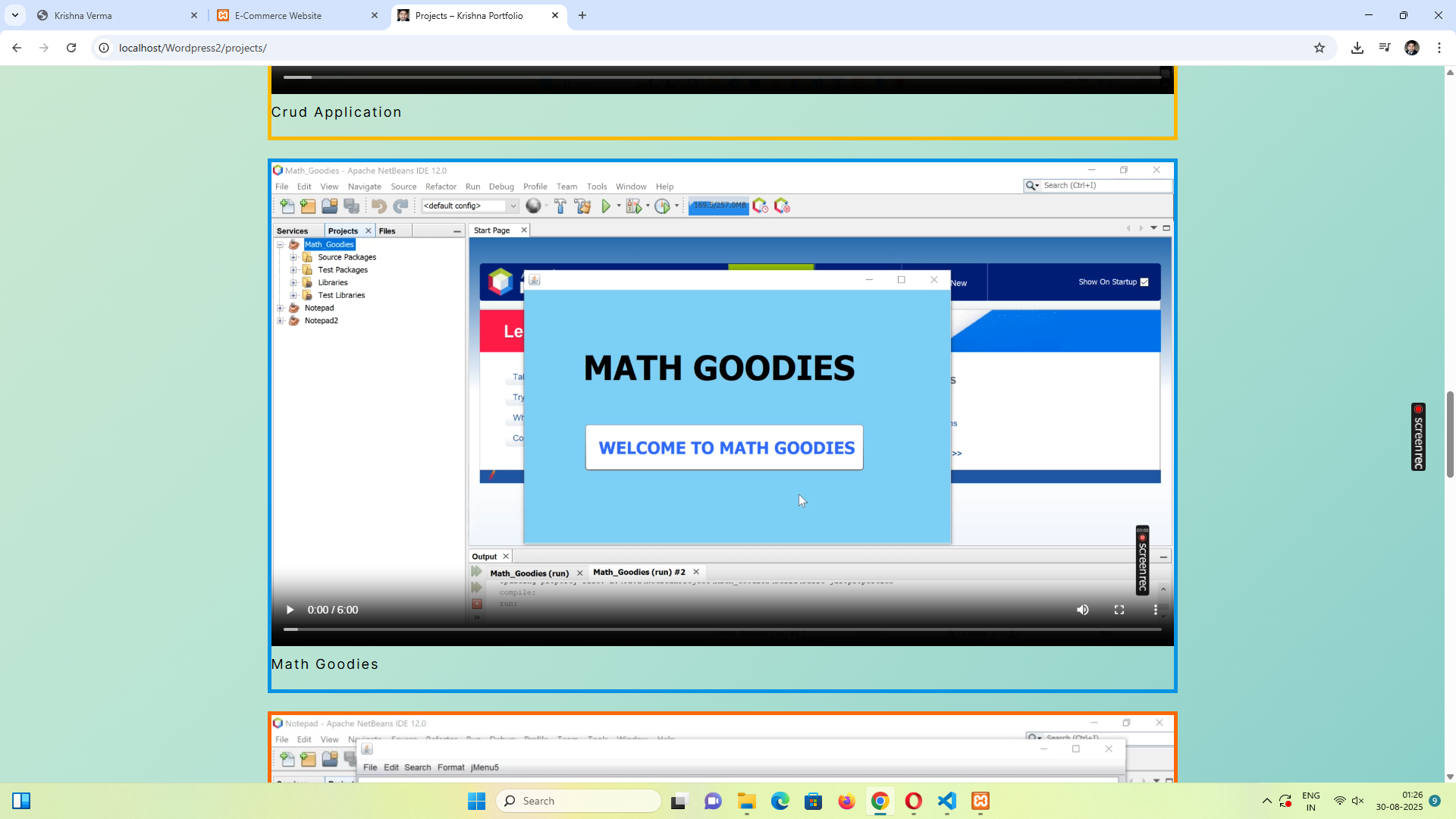Image resolution: width=1456 pixels, height=819 pixels.
Task: Open Math Goodies video in fullscreen
Action: pos(1119,610)
